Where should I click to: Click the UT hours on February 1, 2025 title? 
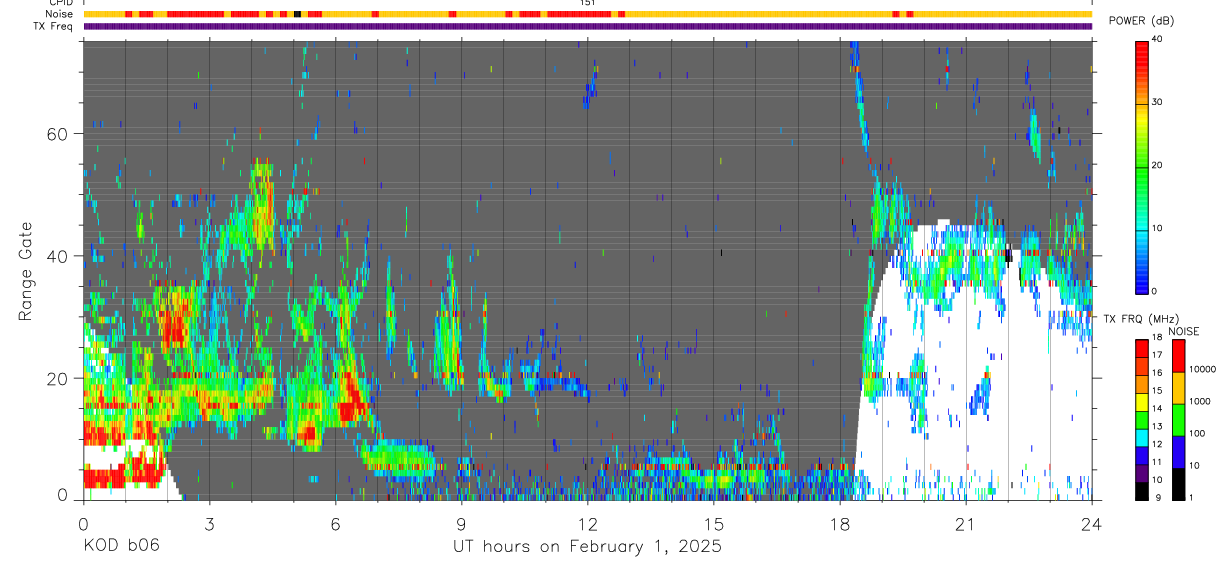click(x=587, y=547)
